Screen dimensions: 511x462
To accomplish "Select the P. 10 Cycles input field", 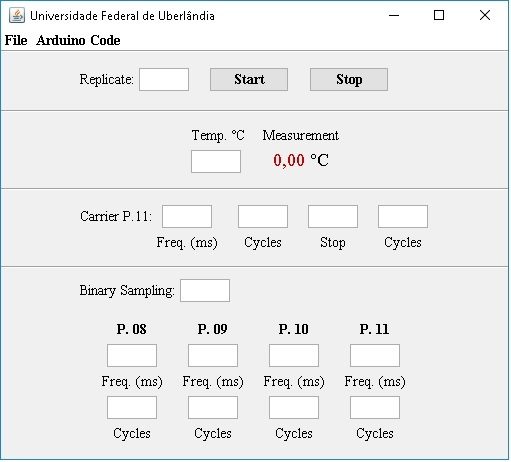I will click(294, 408).
